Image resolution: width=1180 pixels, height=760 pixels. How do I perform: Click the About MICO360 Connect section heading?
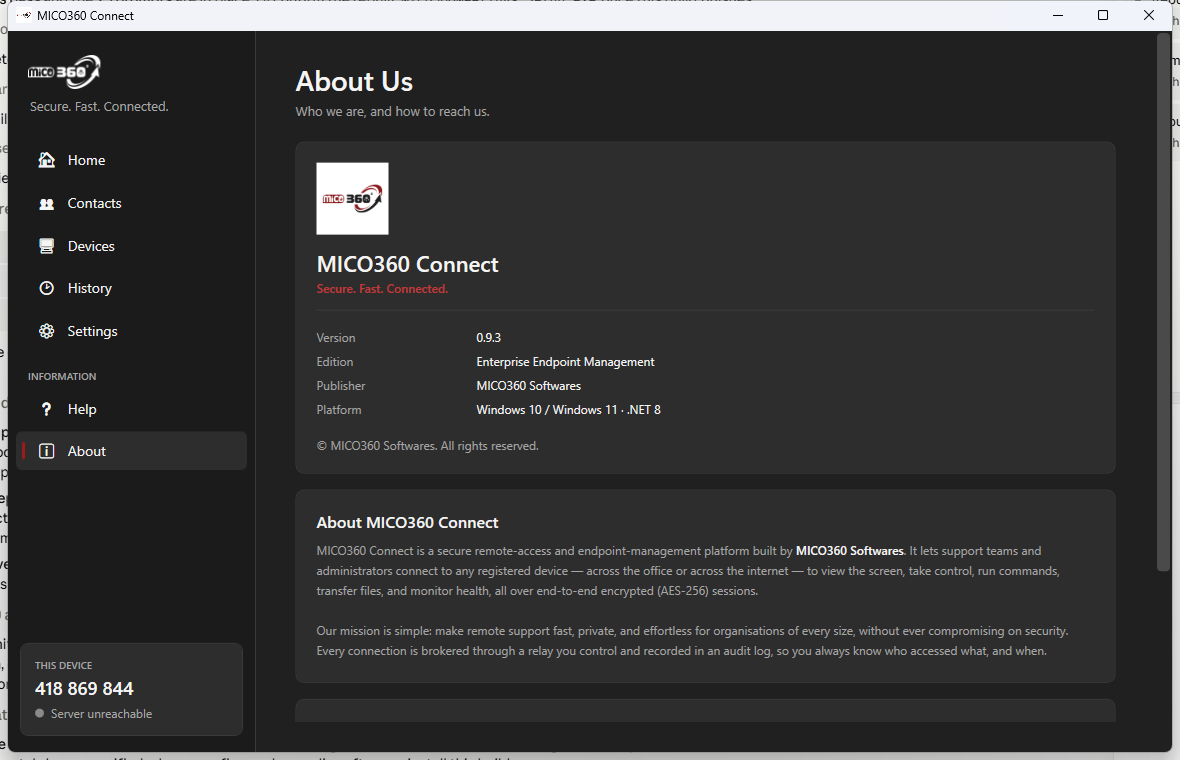(407, 522)
